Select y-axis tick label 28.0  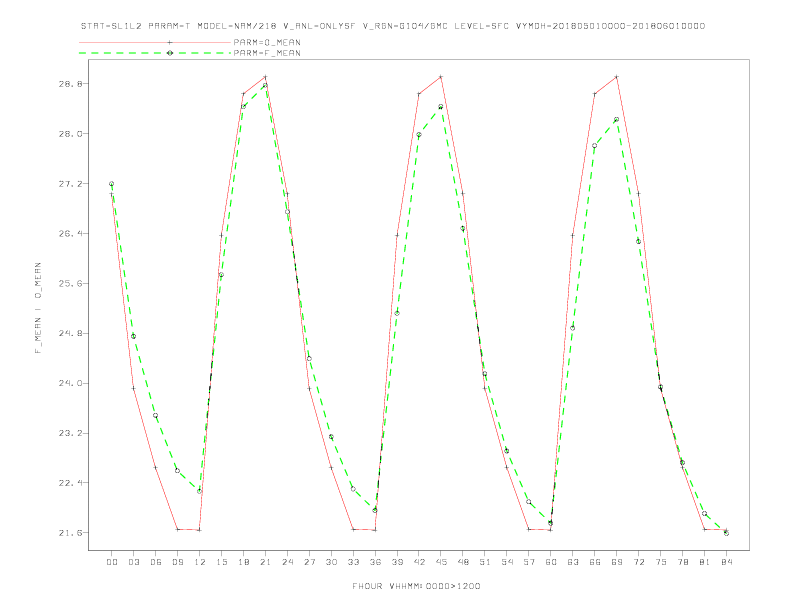[71, 134]
